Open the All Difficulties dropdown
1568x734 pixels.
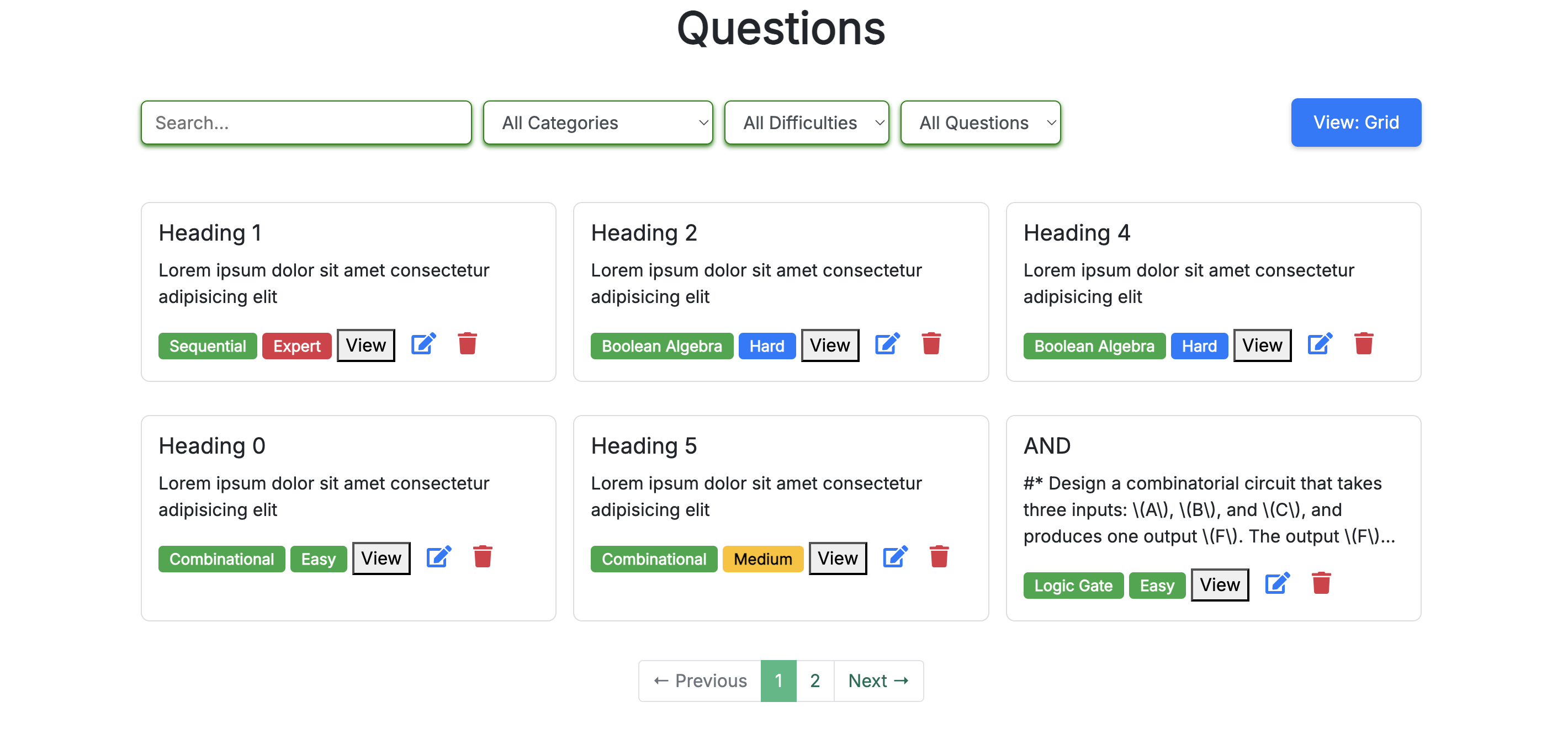[x=806, y=123]
